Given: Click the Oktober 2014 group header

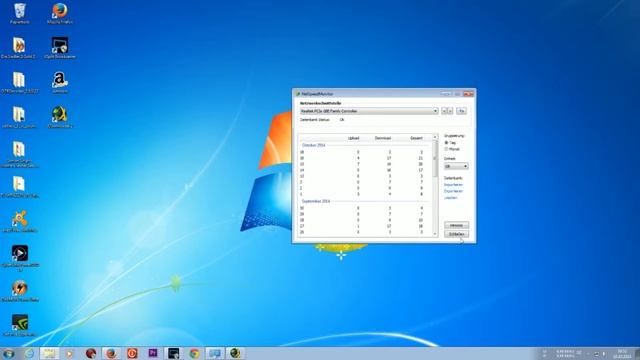Looking at the screenshot, I should click(313, 145).
